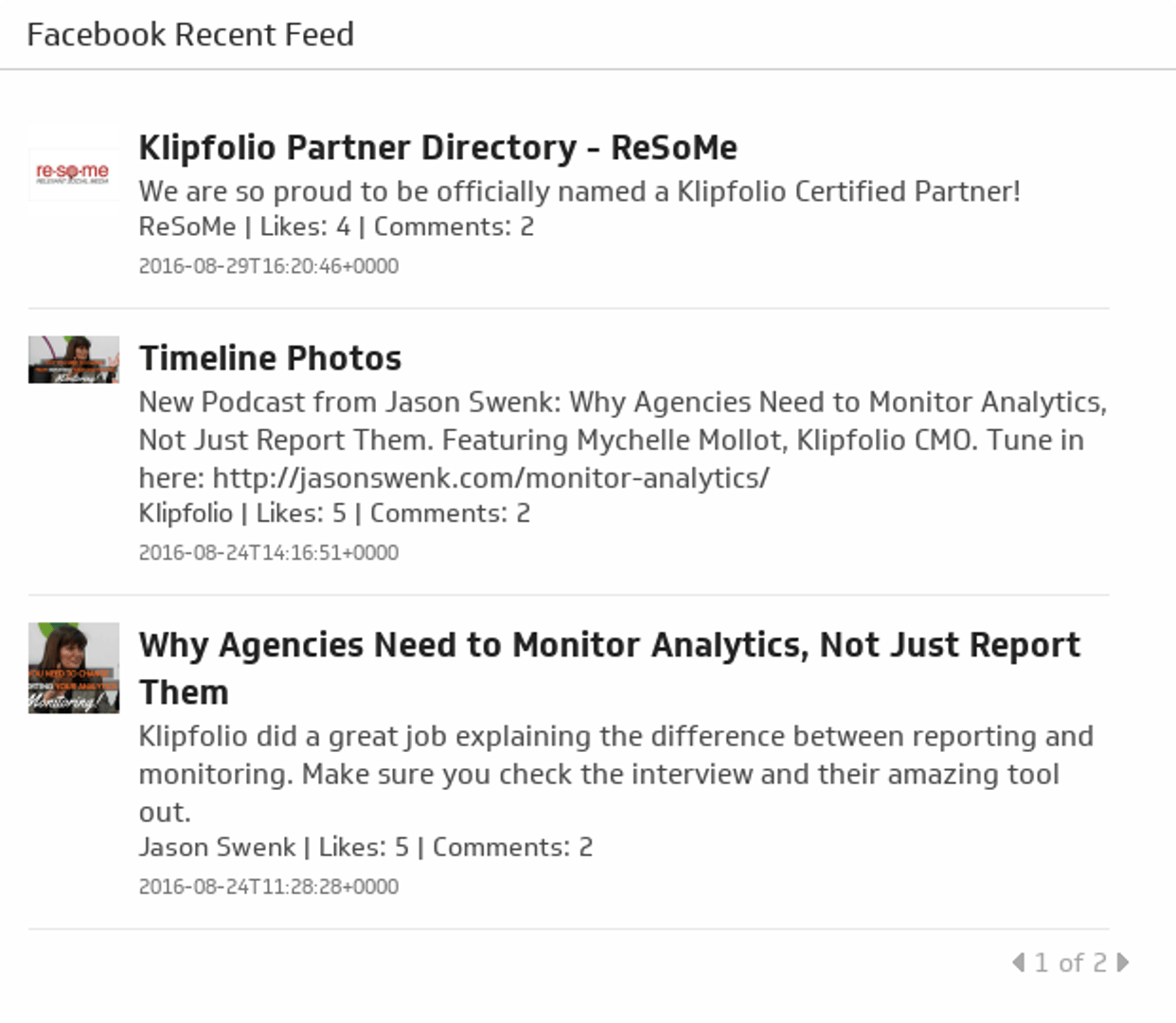
Task: Click the Why Agencies post thumbnail image
Action: pos(73,668)
